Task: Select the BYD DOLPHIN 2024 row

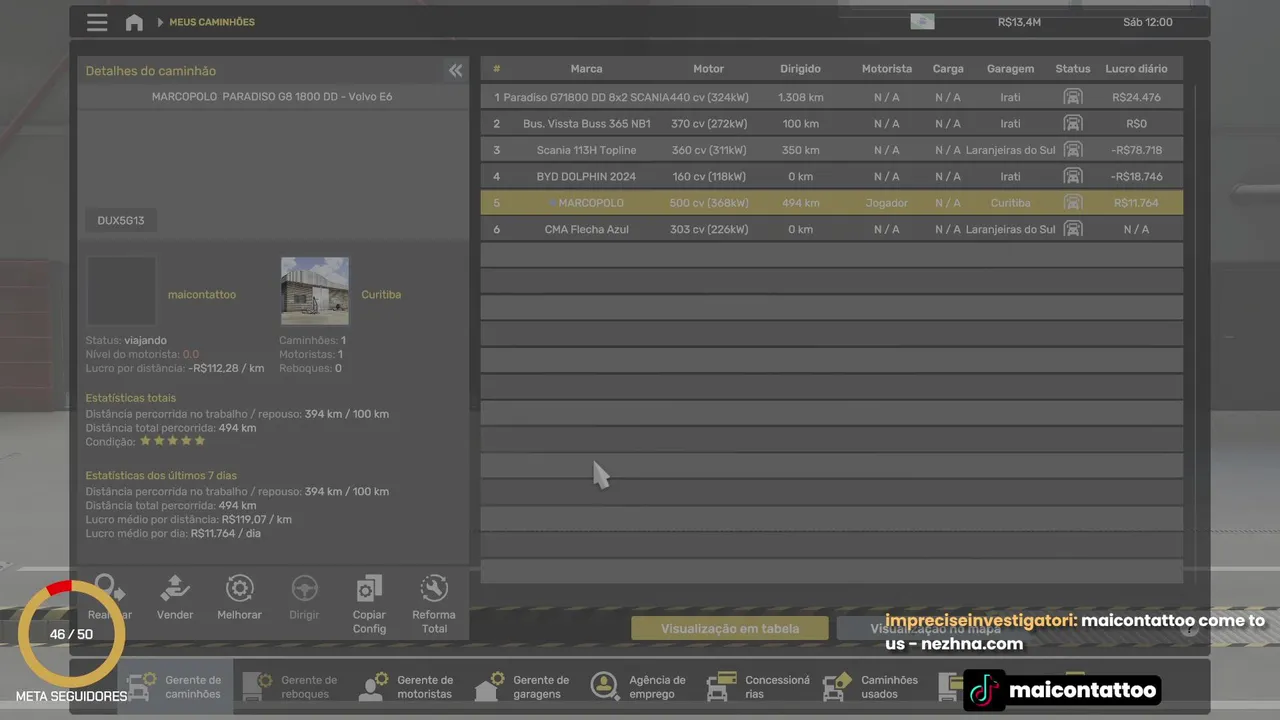Action: [x=831, y=176]
